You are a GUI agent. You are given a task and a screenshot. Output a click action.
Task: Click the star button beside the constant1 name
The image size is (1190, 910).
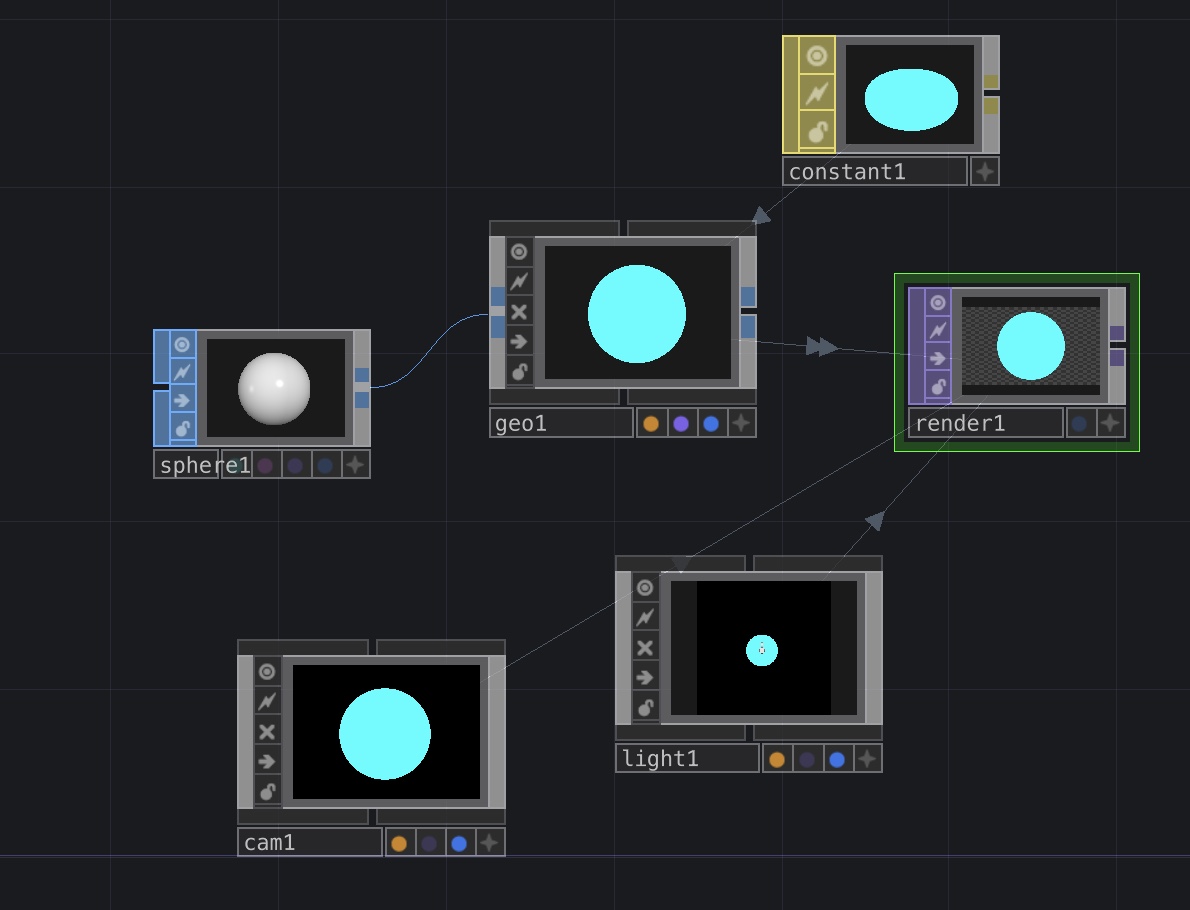tap(985, 172)
